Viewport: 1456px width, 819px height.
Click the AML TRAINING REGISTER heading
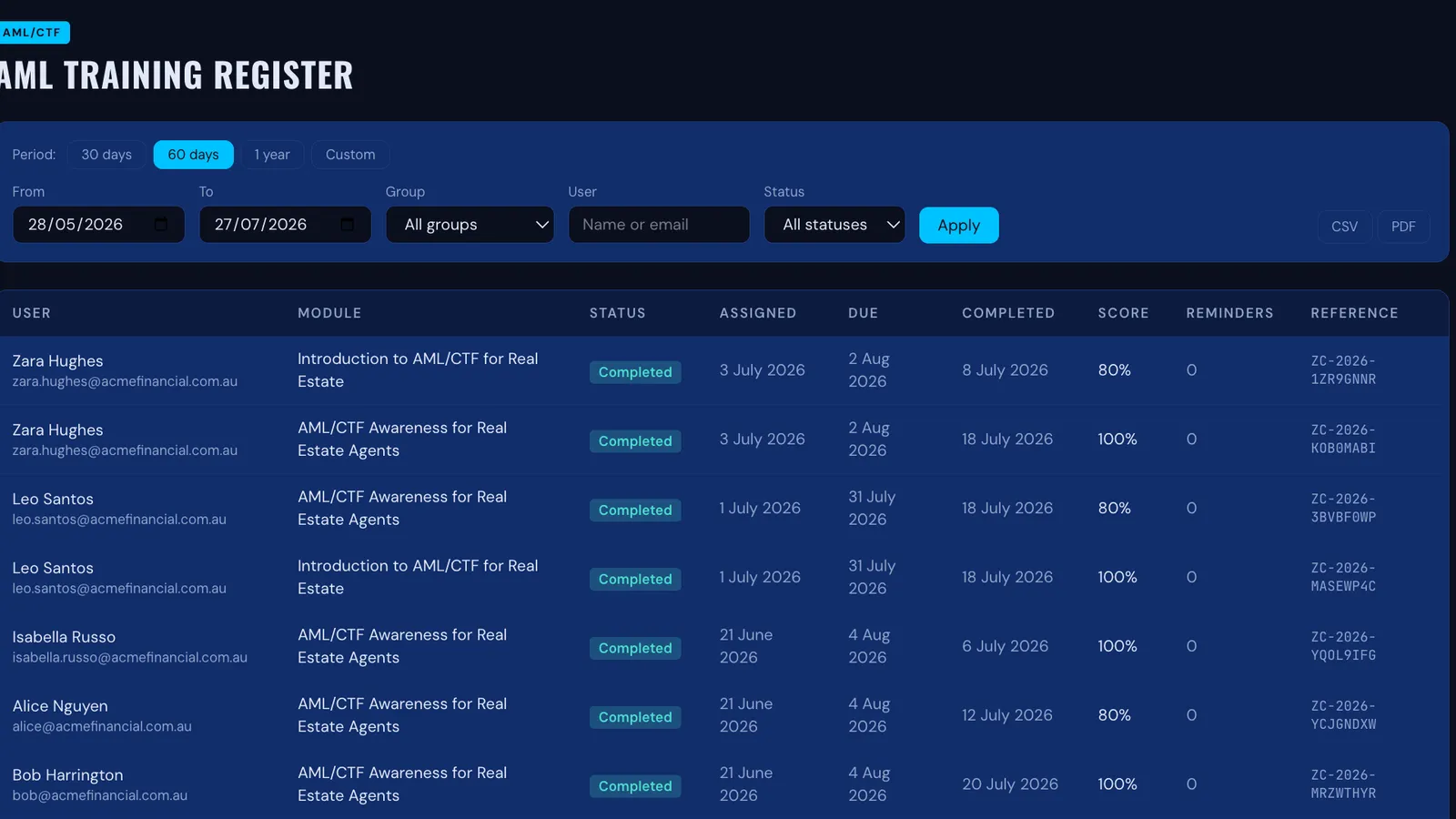tap(177, 76)
